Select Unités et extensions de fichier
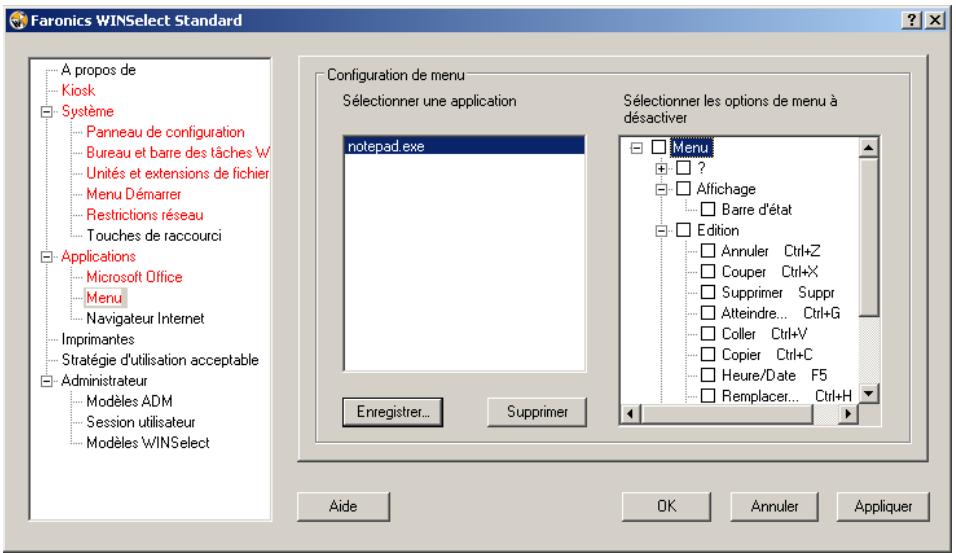956x553 pixels. [x=177, y=173]
